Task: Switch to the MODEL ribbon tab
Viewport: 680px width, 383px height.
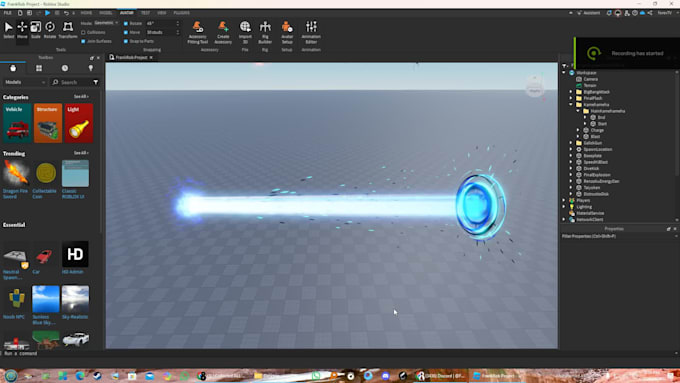Action: [105, 13]
